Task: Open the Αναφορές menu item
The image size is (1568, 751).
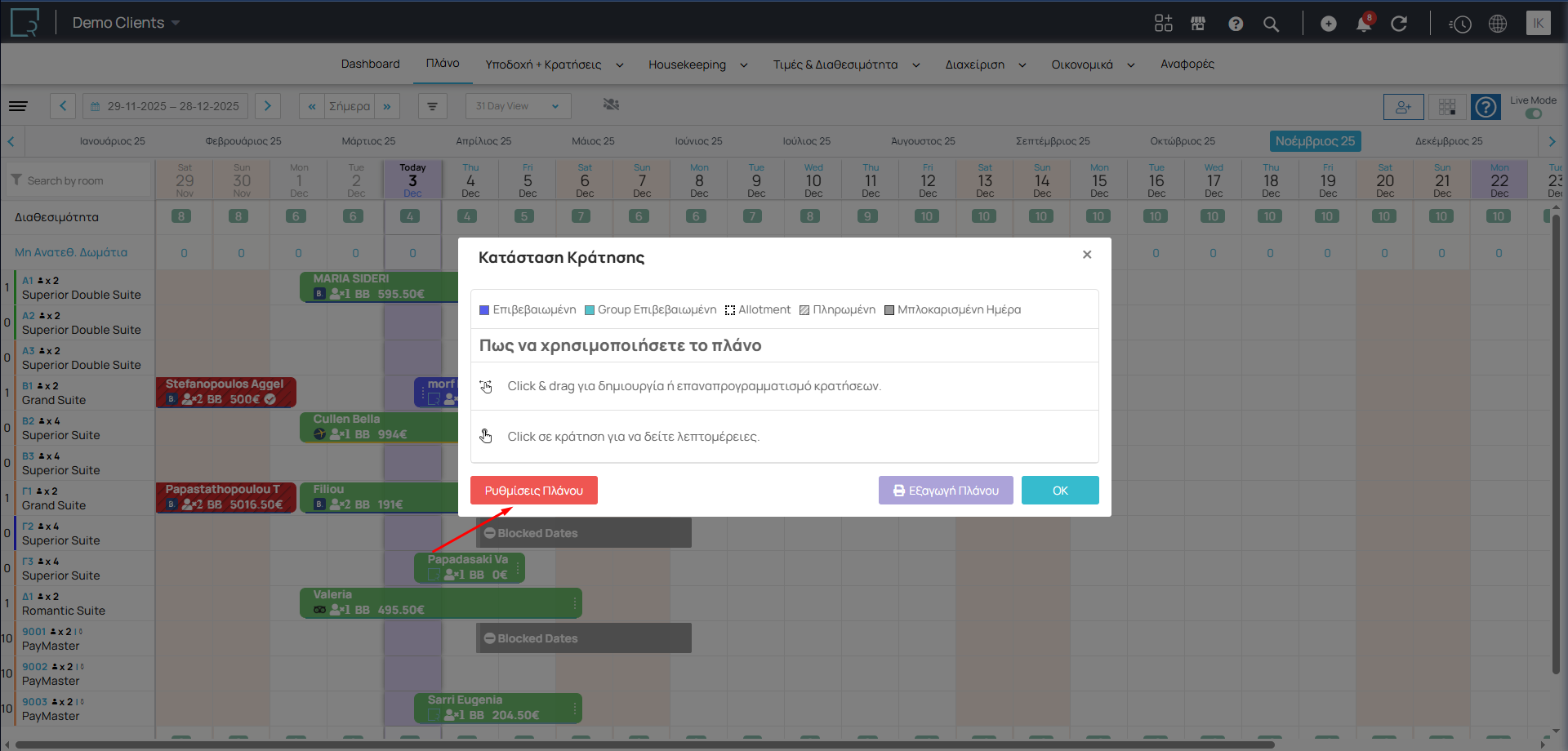Action: click(x=1187, y=64)
